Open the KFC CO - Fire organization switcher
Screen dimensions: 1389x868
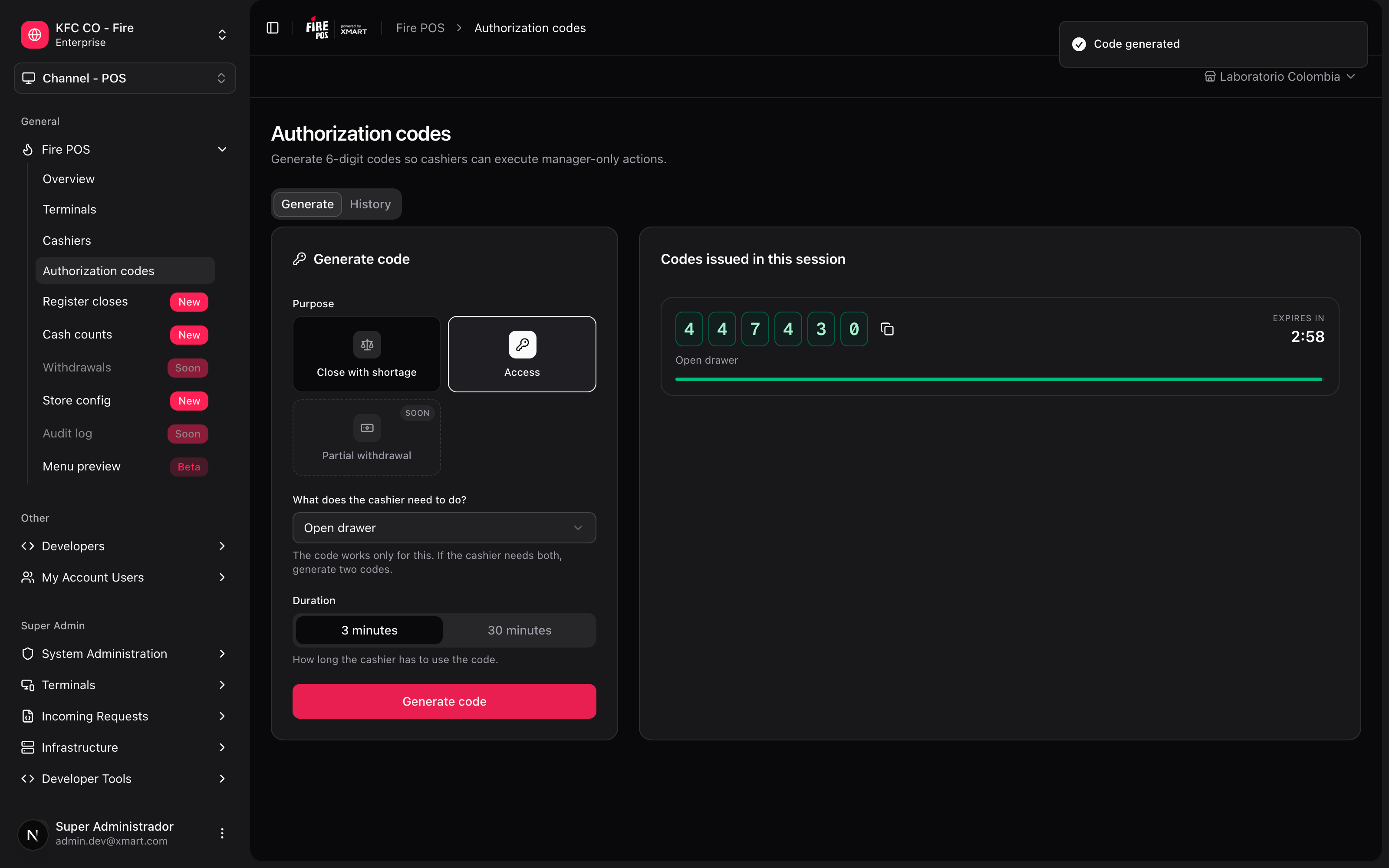coord(125,34)
